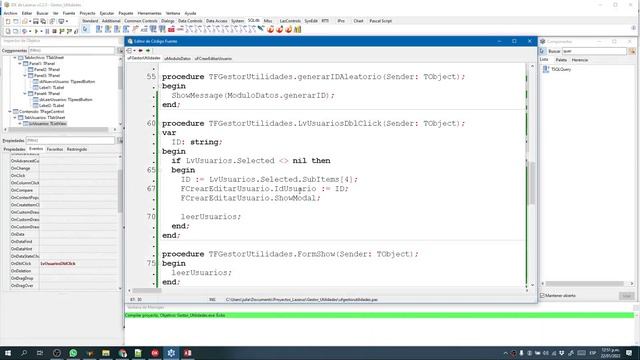Click the Save file toolbar icon

click(36, 21)
